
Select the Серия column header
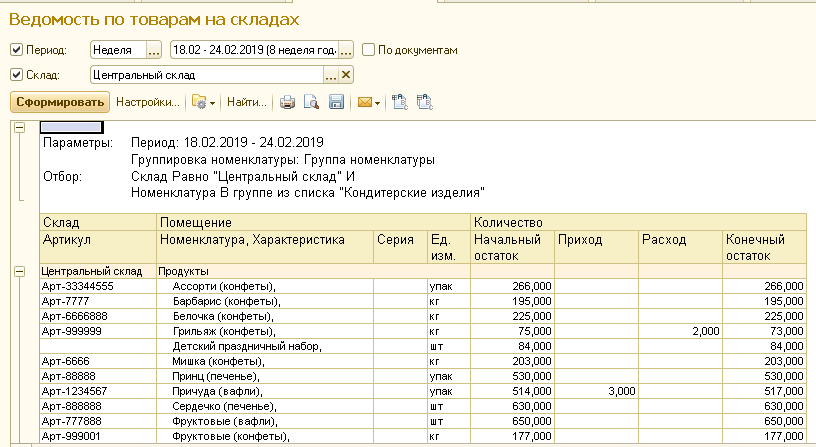400,247
